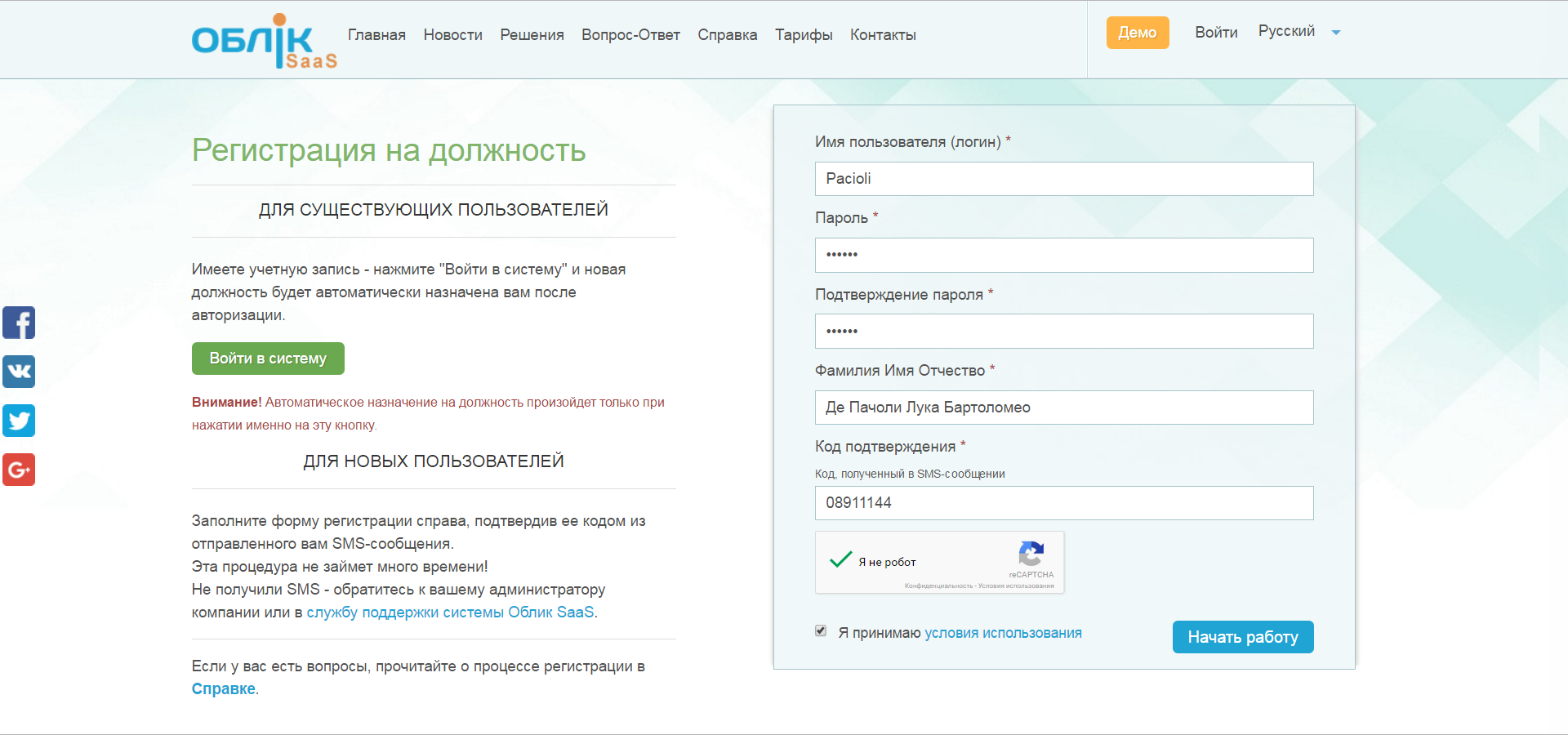1568x735 pixels.
Task: Click the red 'Внимание!' warning text
Action: point(226,402)
